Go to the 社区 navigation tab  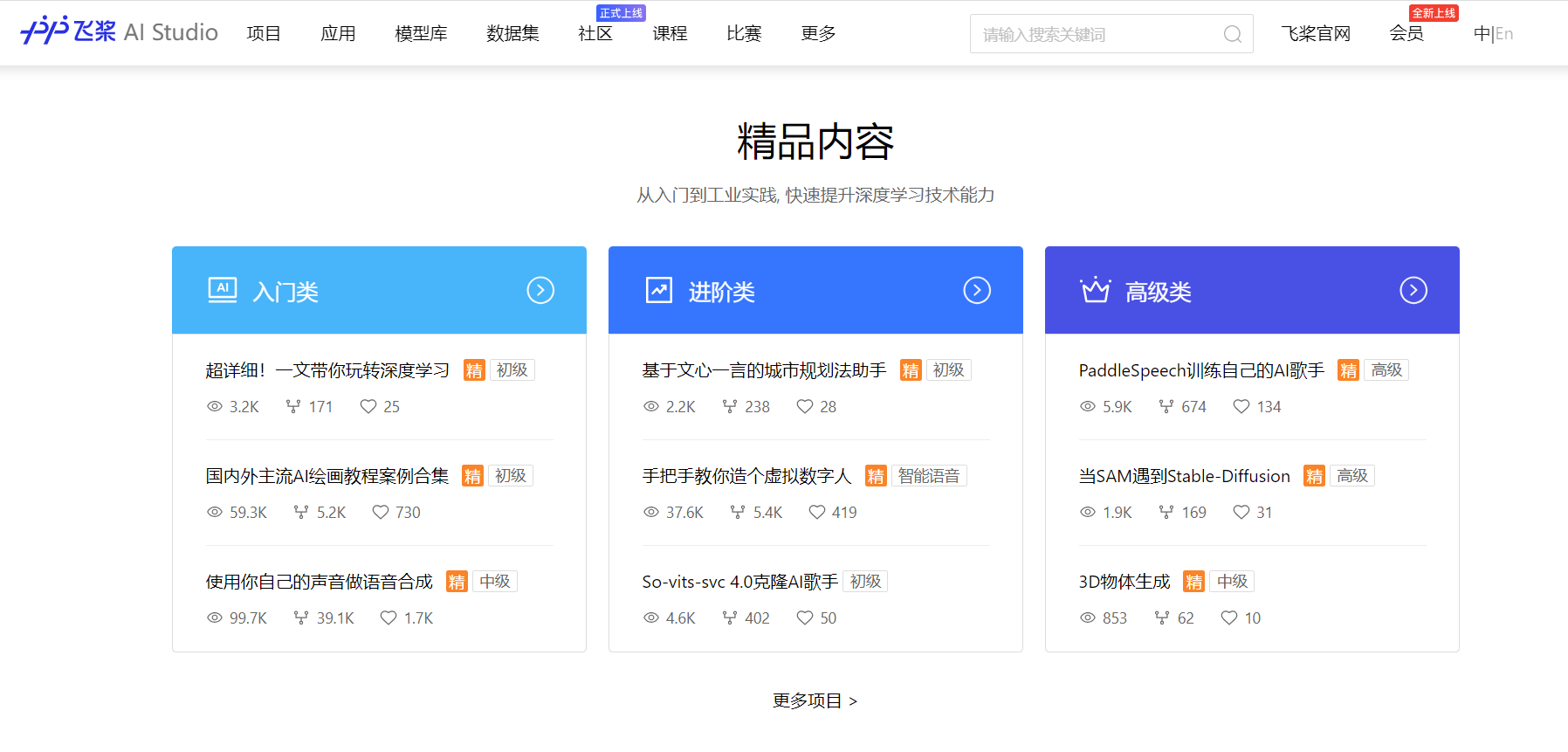595,33
